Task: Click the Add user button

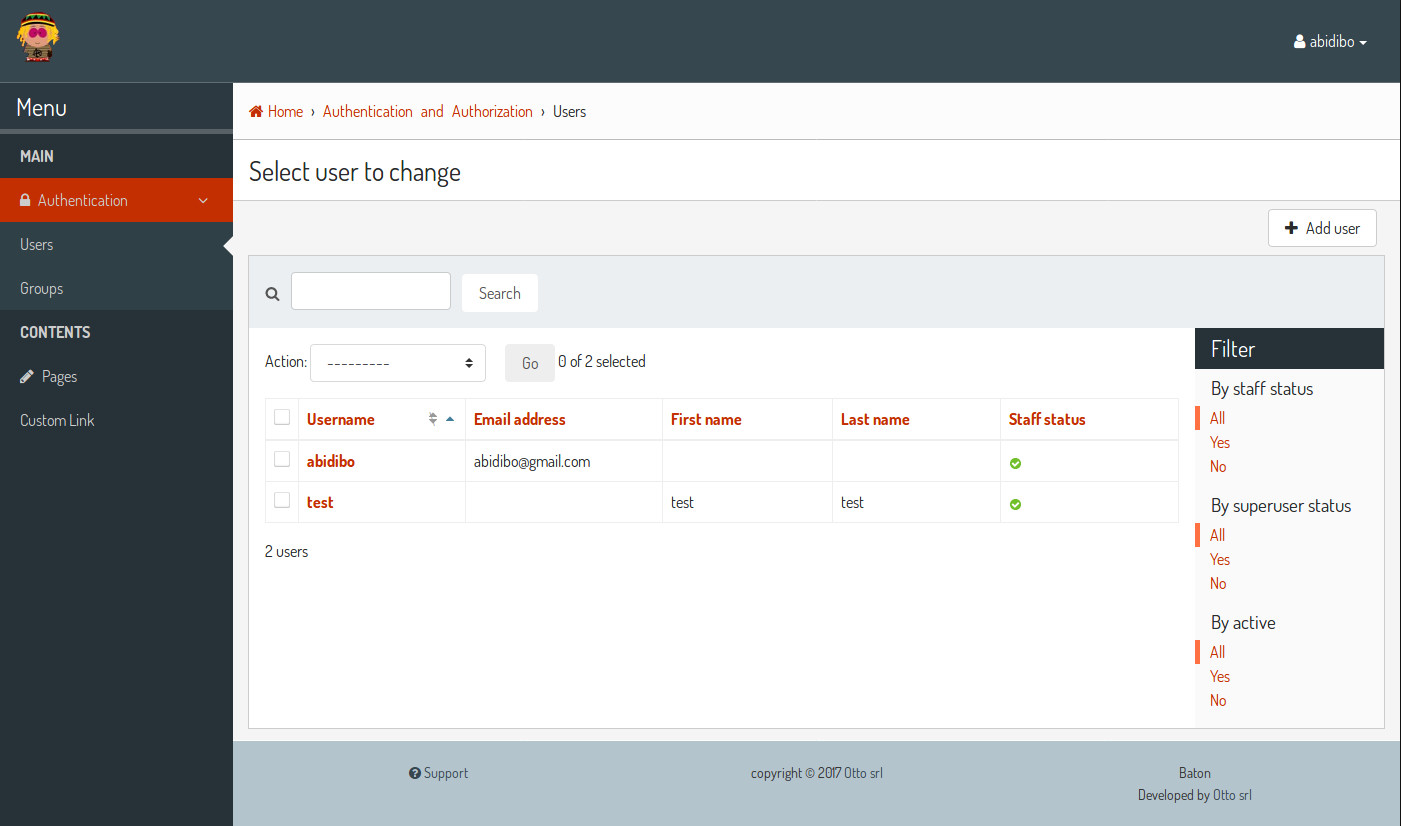Action: coord(1322,228)
